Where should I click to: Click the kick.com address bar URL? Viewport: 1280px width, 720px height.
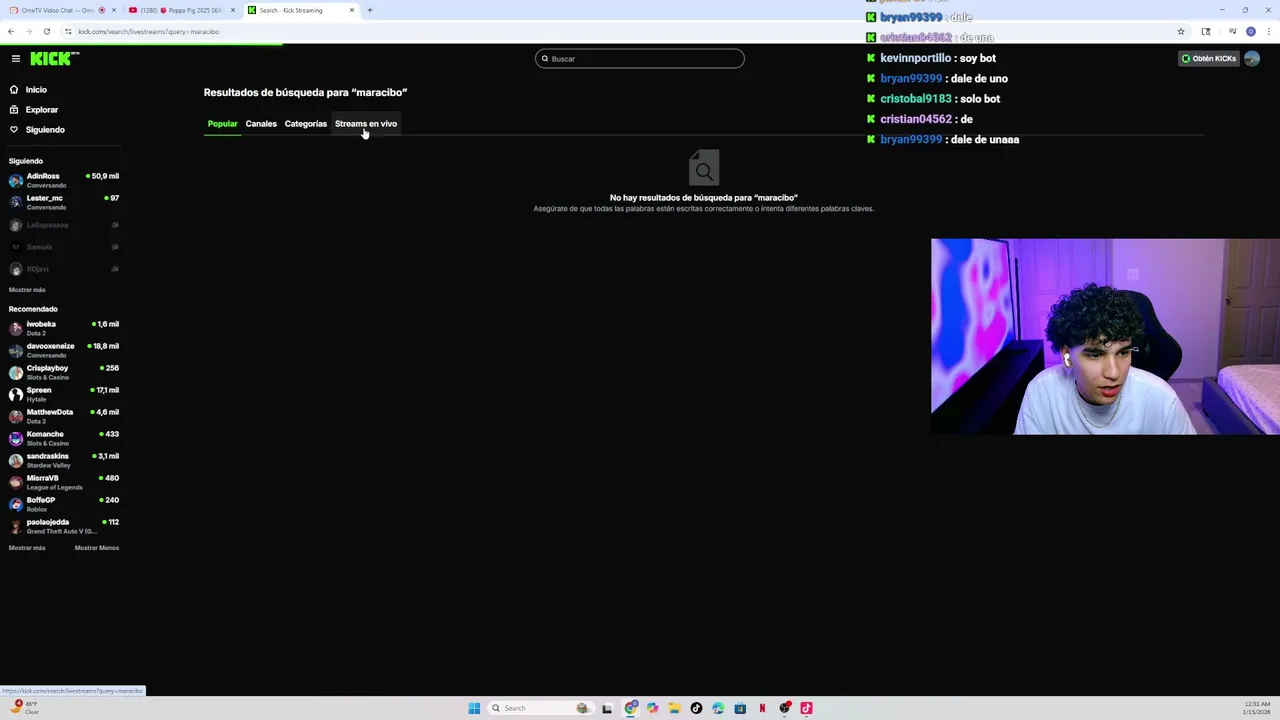tap(149, 32)
